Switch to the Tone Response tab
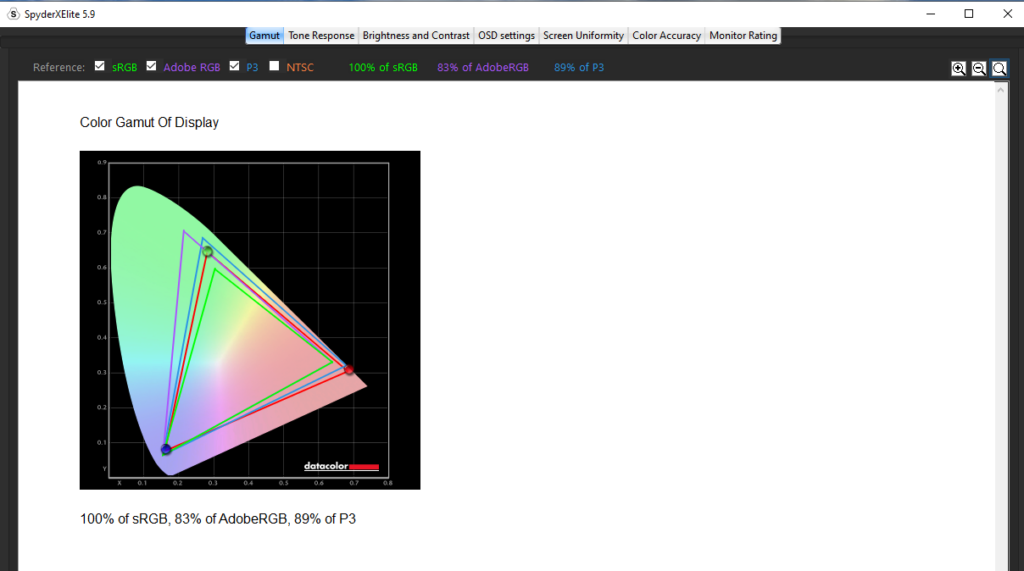Image resolution: width=1024 pixels, height=571 pixels. point(321,35)
